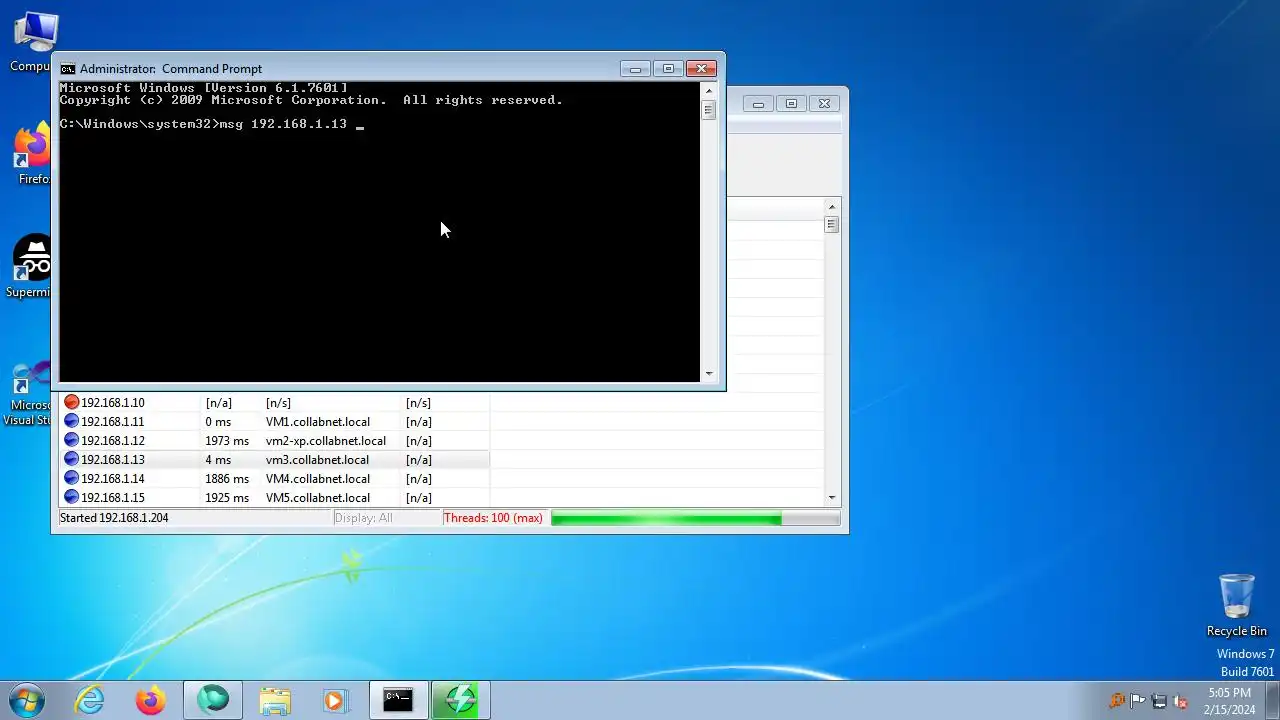Viewport: 1280px width, 720px height.
Task: Click the blue status icon for 192.168.1.15
Action: [x=71, y=497]
